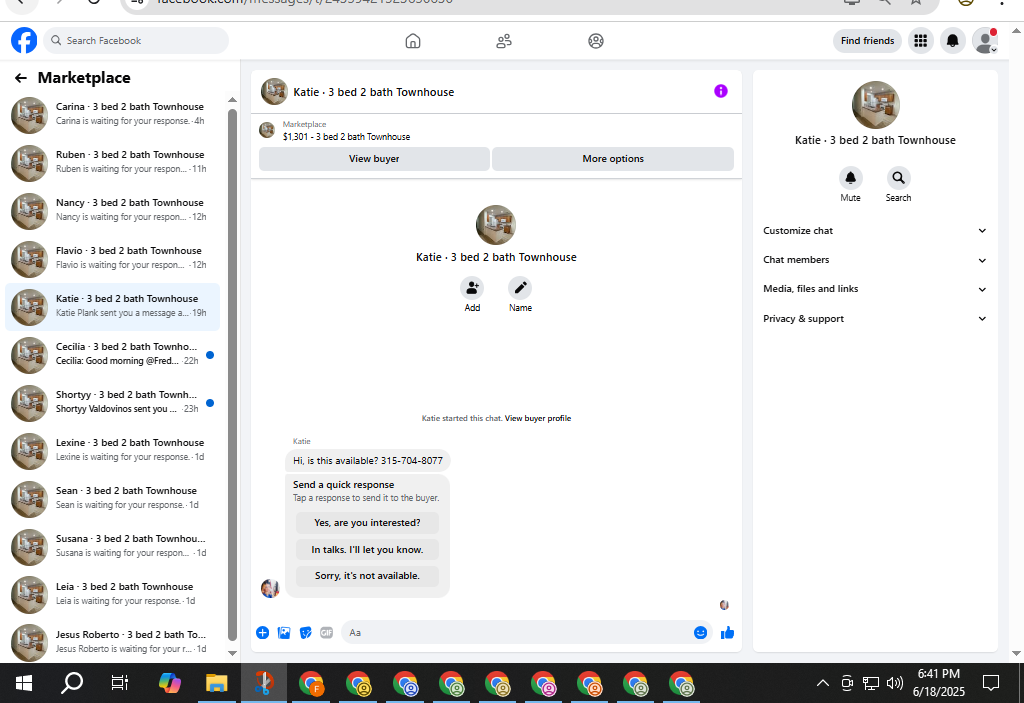The image size is (1024, 703).
Task: Click the Find friends button
Action: coord(867,41)
